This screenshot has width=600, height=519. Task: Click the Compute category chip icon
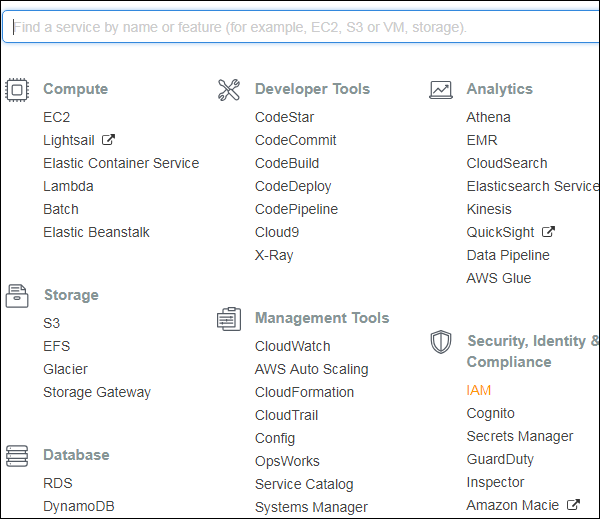(18, 90)
